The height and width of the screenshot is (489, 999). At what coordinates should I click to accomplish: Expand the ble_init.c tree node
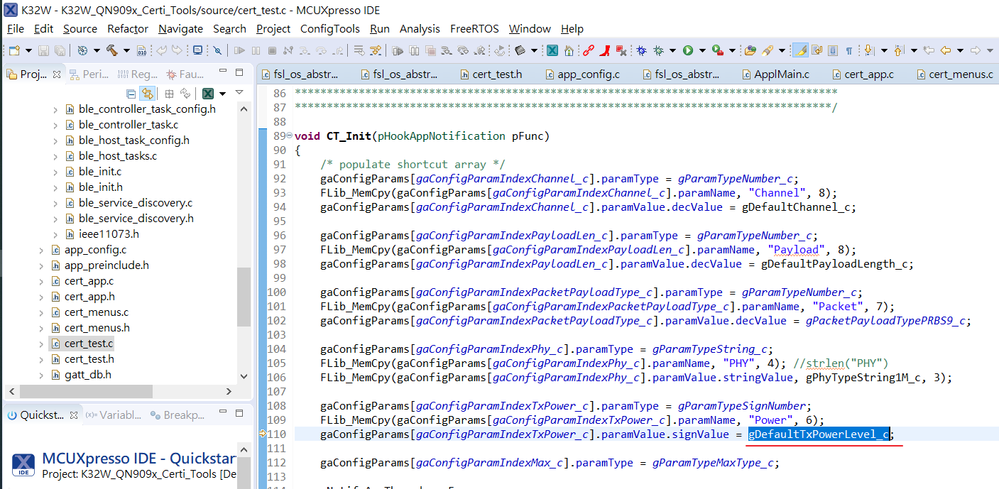pyautogui.click(x=56, y=171)
